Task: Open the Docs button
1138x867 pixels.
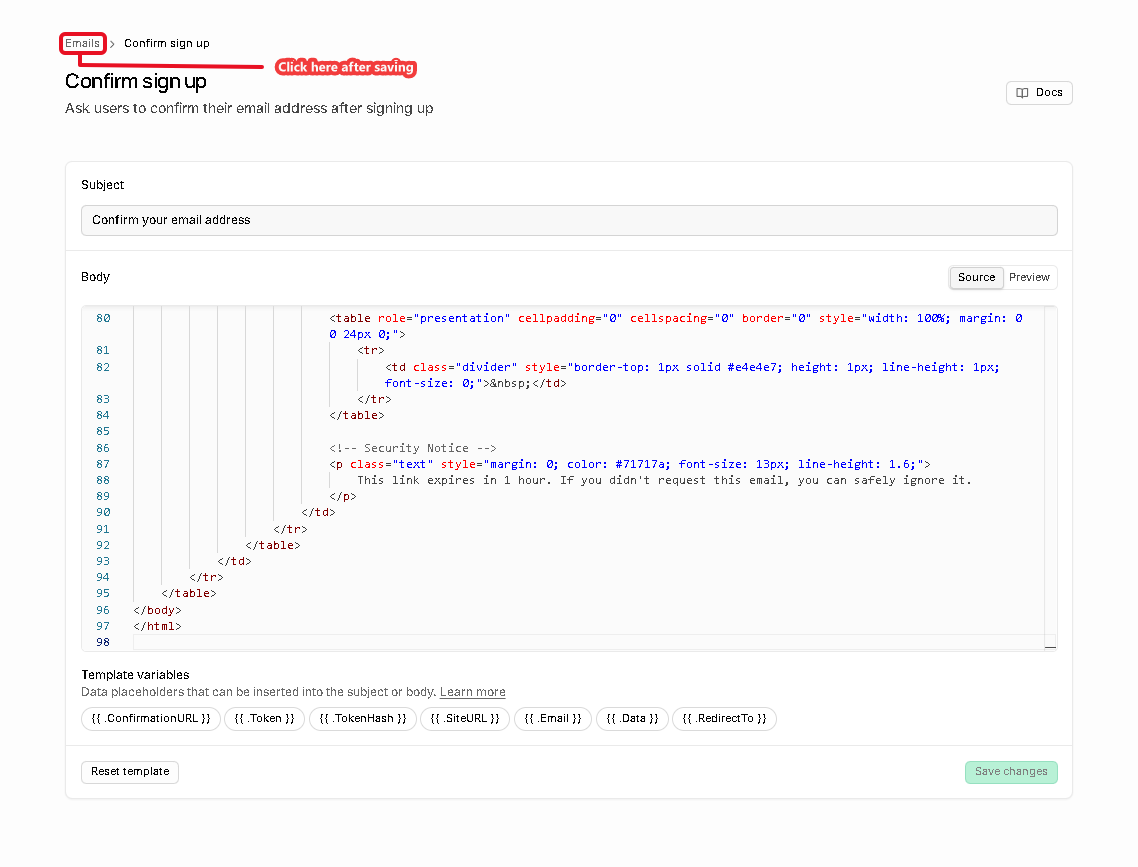Action: pos(1039,93)
